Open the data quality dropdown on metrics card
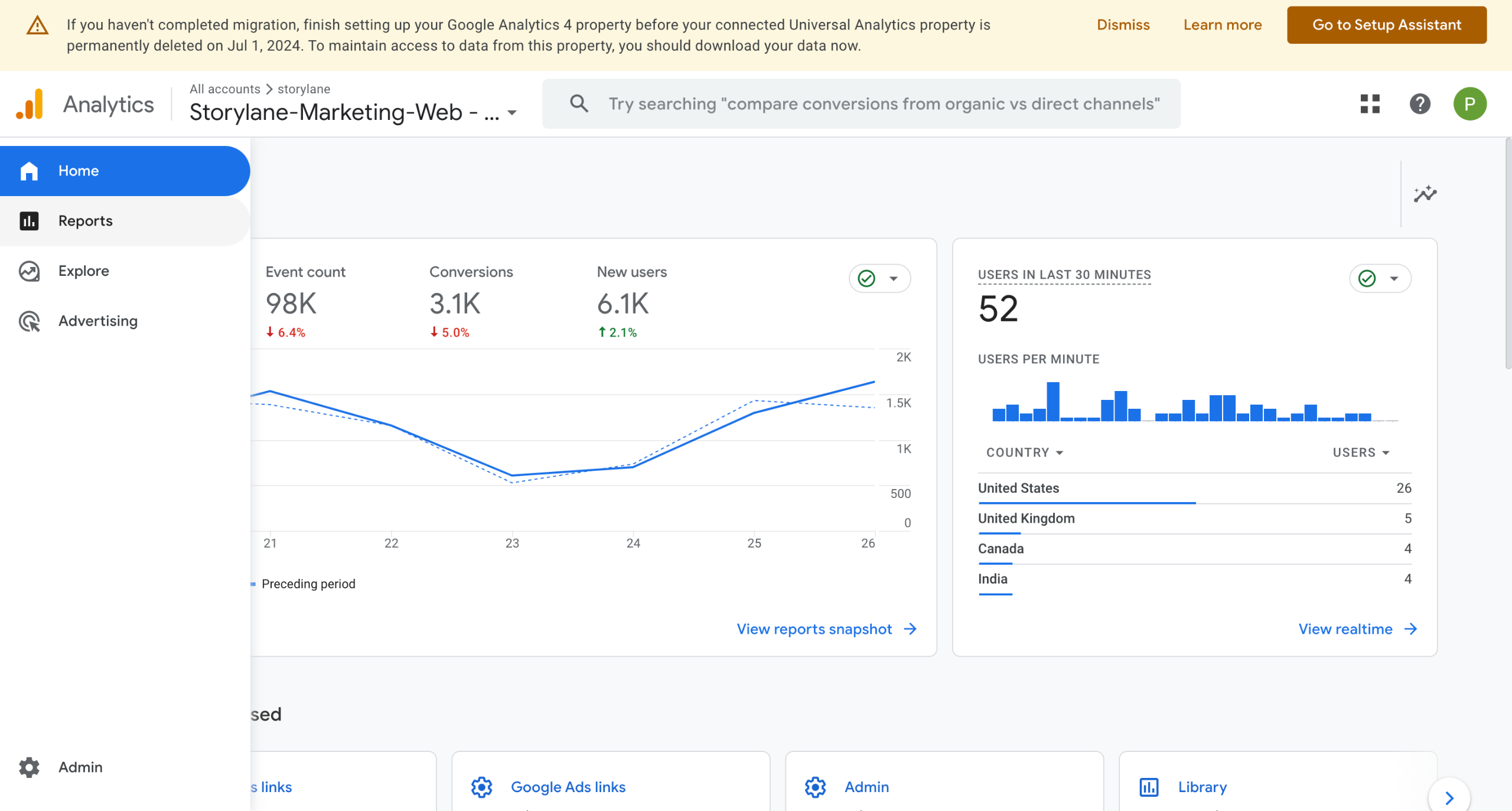Screen dimensions: 1512x811 coord(879,278)
